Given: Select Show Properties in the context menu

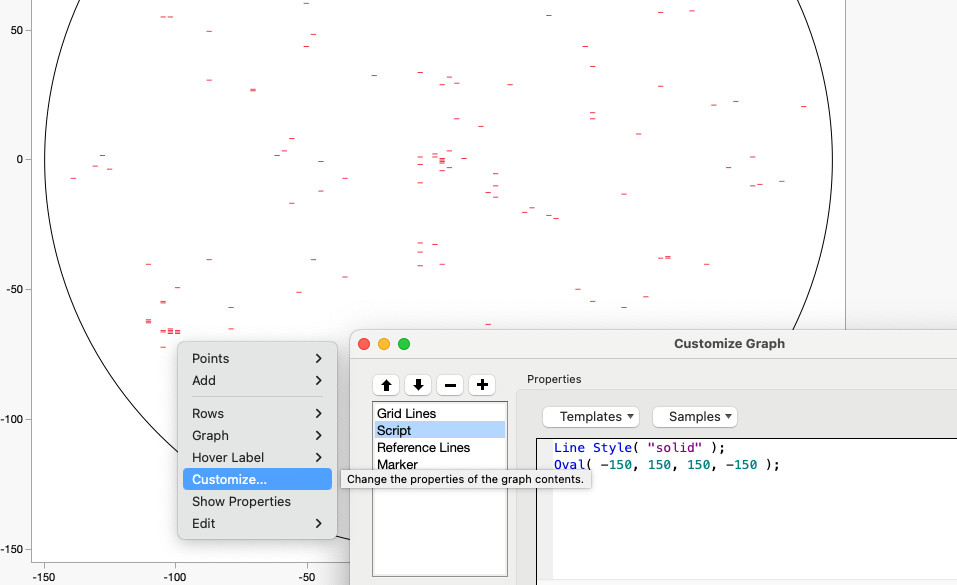Looking at the screenshot, I should point(257,501).
